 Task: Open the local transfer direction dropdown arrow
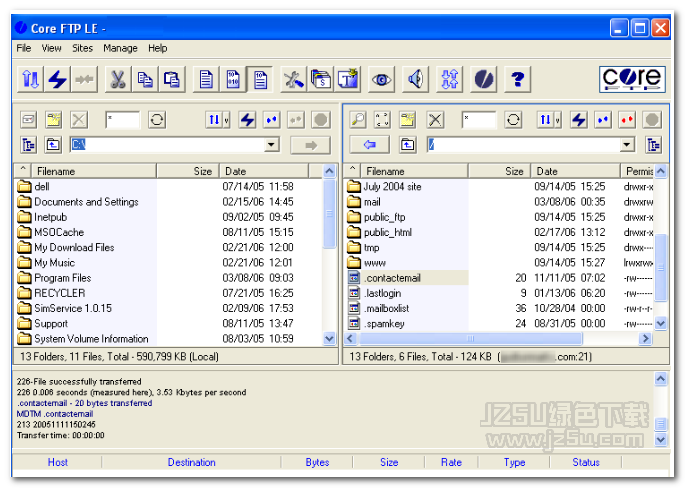pos(226,120)
